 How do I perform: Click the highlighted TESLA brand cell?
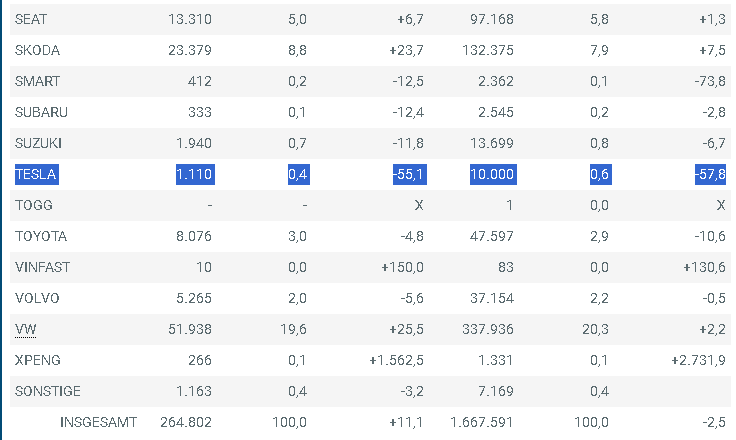(x=37, y=174)
